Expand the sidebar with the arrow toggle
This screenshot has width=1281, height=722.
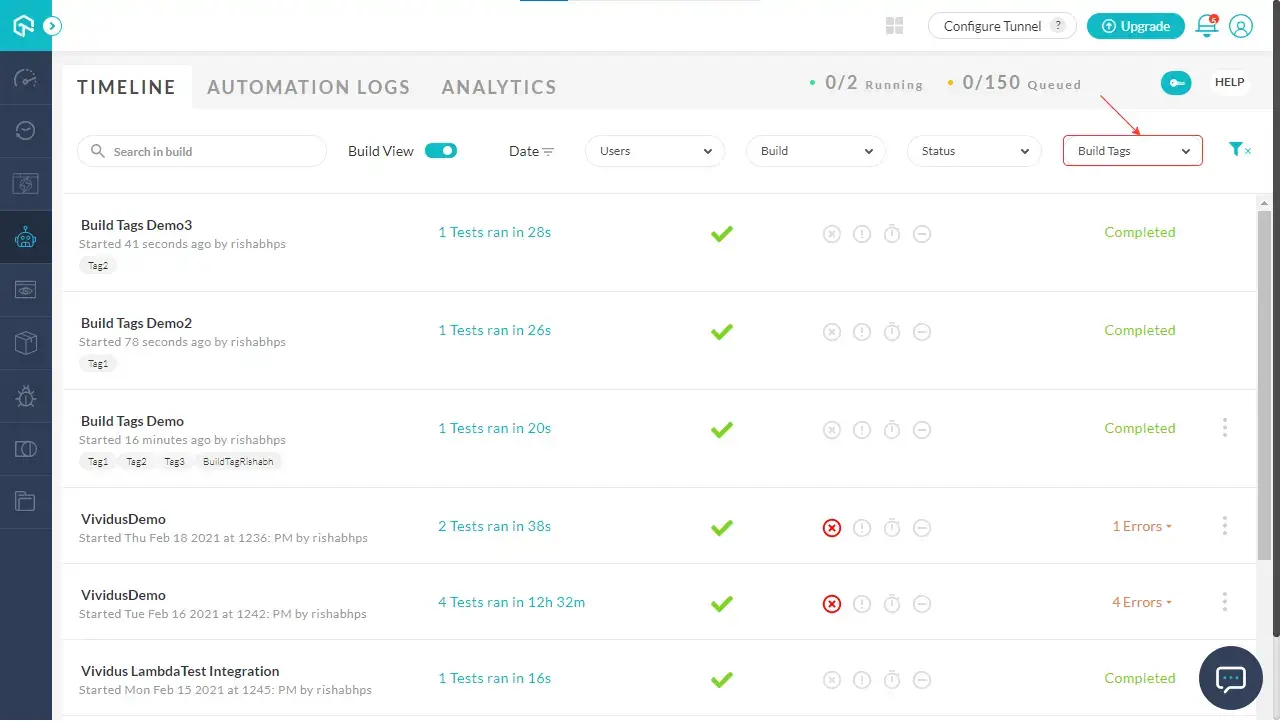coord(53,26)
